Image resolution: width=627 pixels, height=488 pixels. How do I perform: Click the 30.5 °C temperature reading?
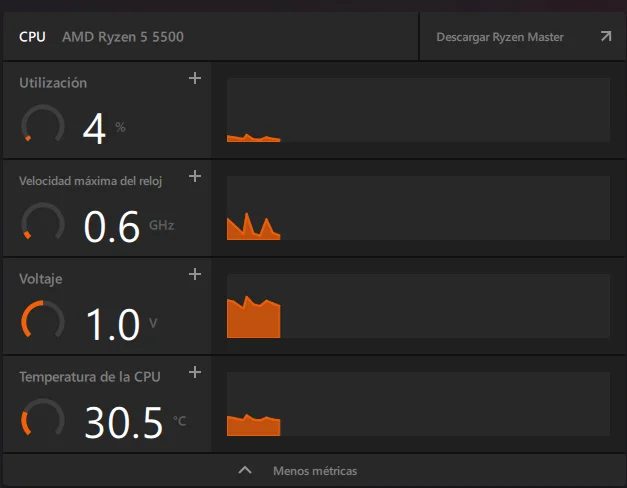point(124,423)
